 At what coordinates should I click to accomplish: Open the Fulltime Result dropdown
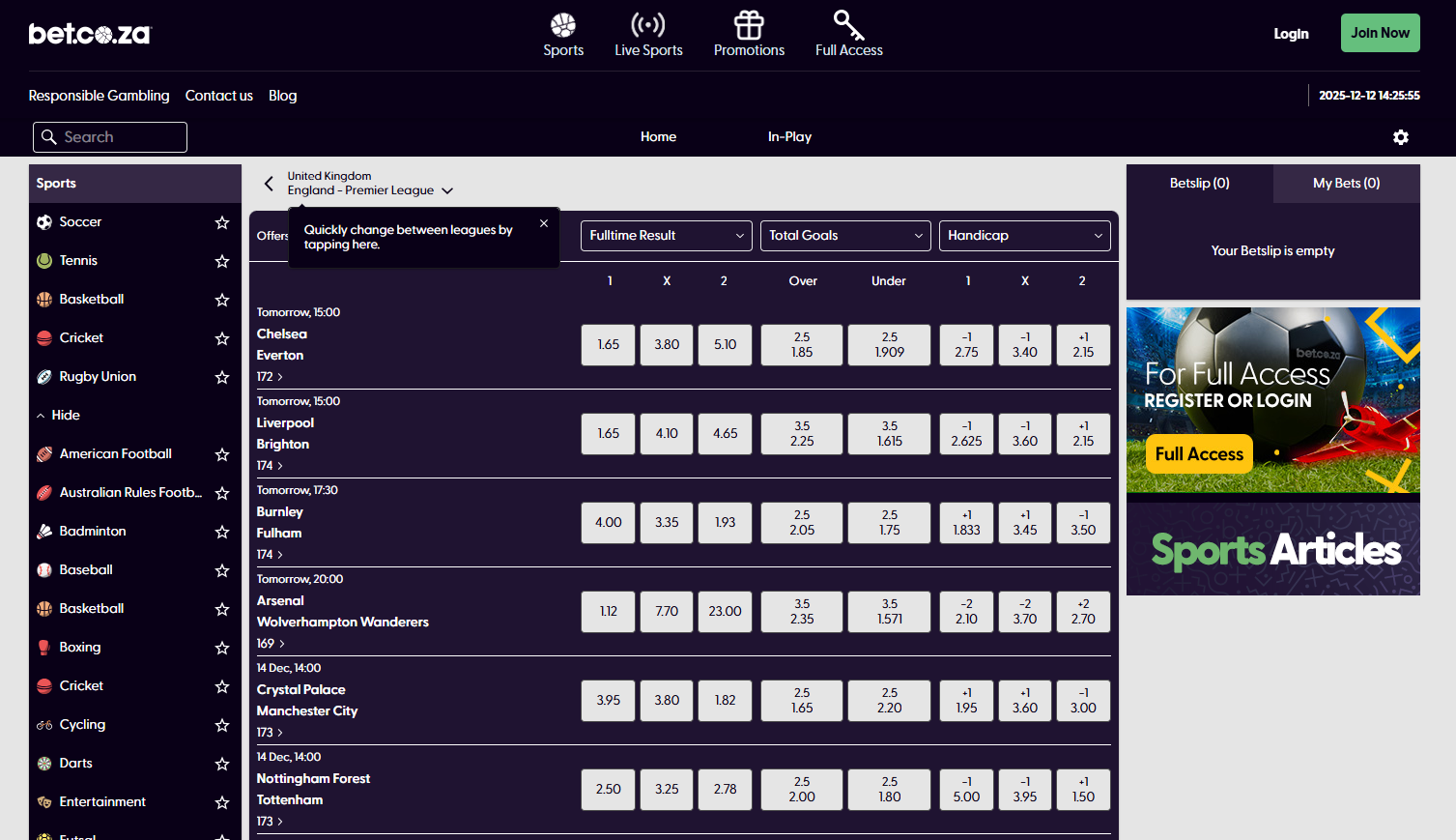666,235
